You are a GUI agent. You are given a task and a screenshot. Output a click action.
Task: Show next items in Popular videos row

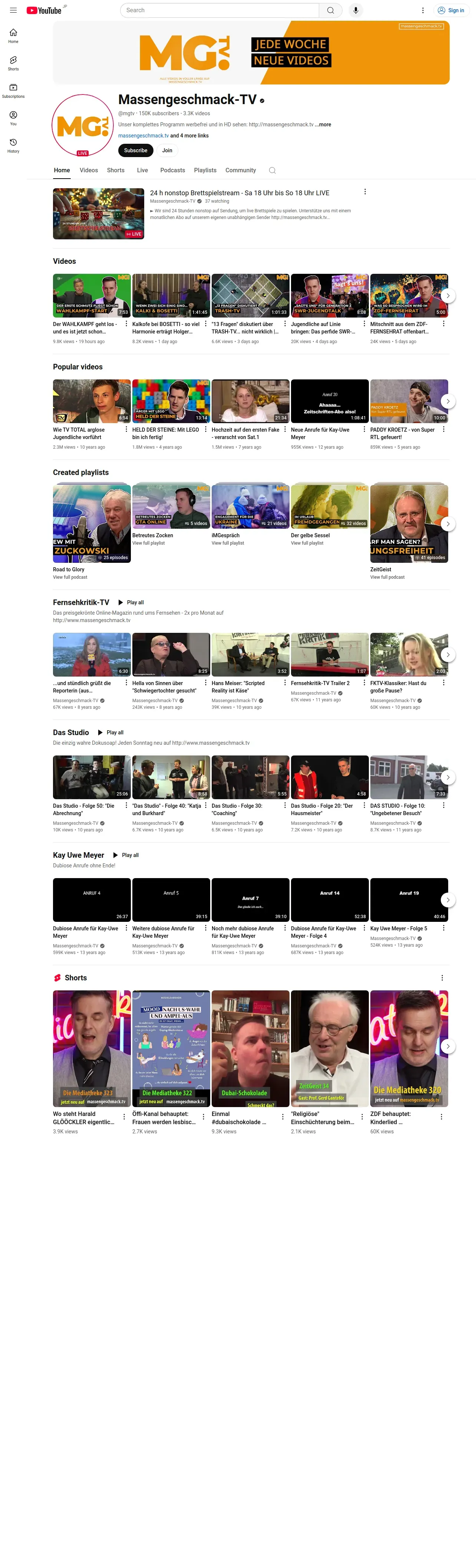pyautogui.click(x=448, y=401)
